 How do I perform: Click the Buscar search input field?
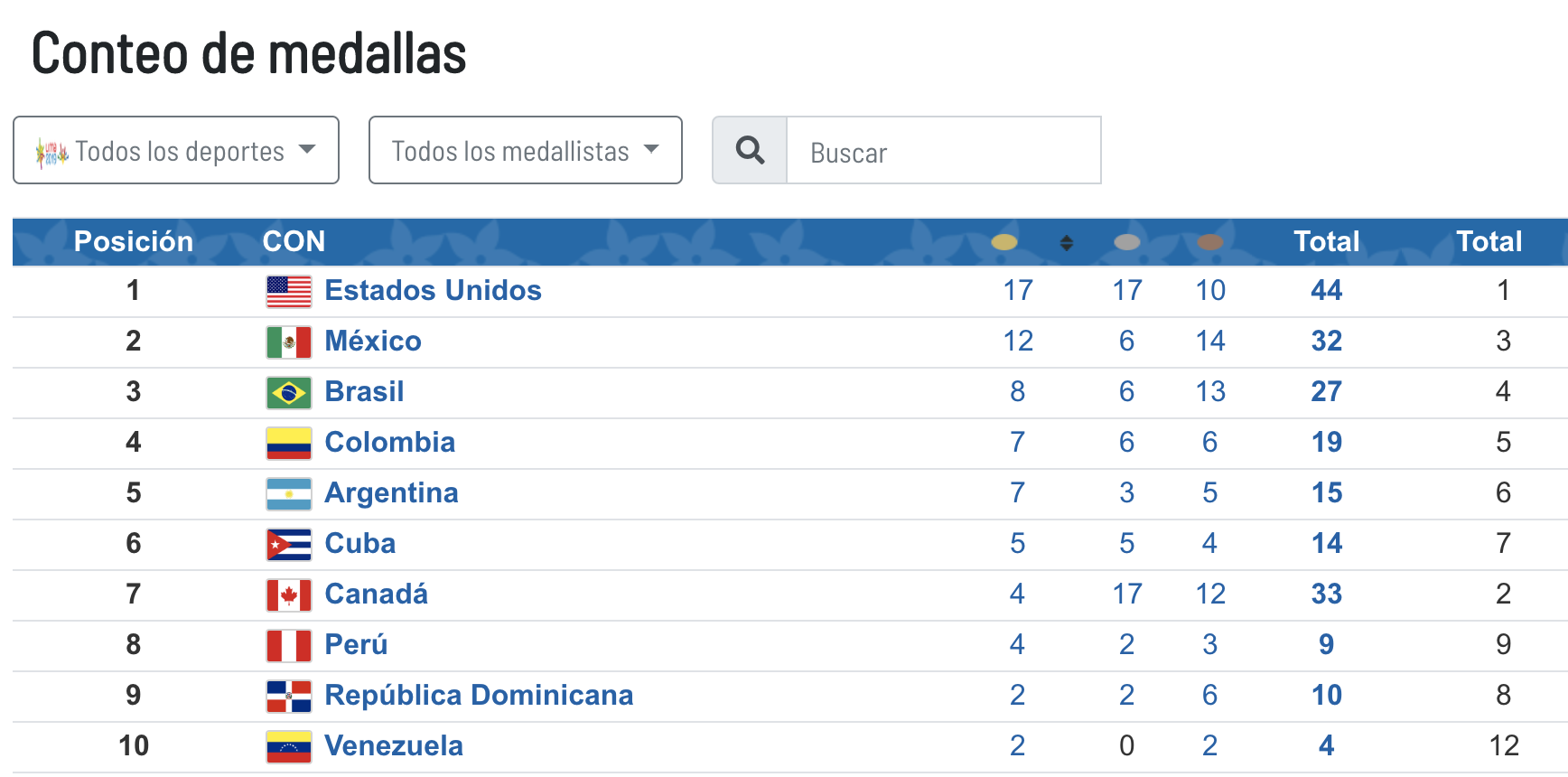click(x=944, y=151)
